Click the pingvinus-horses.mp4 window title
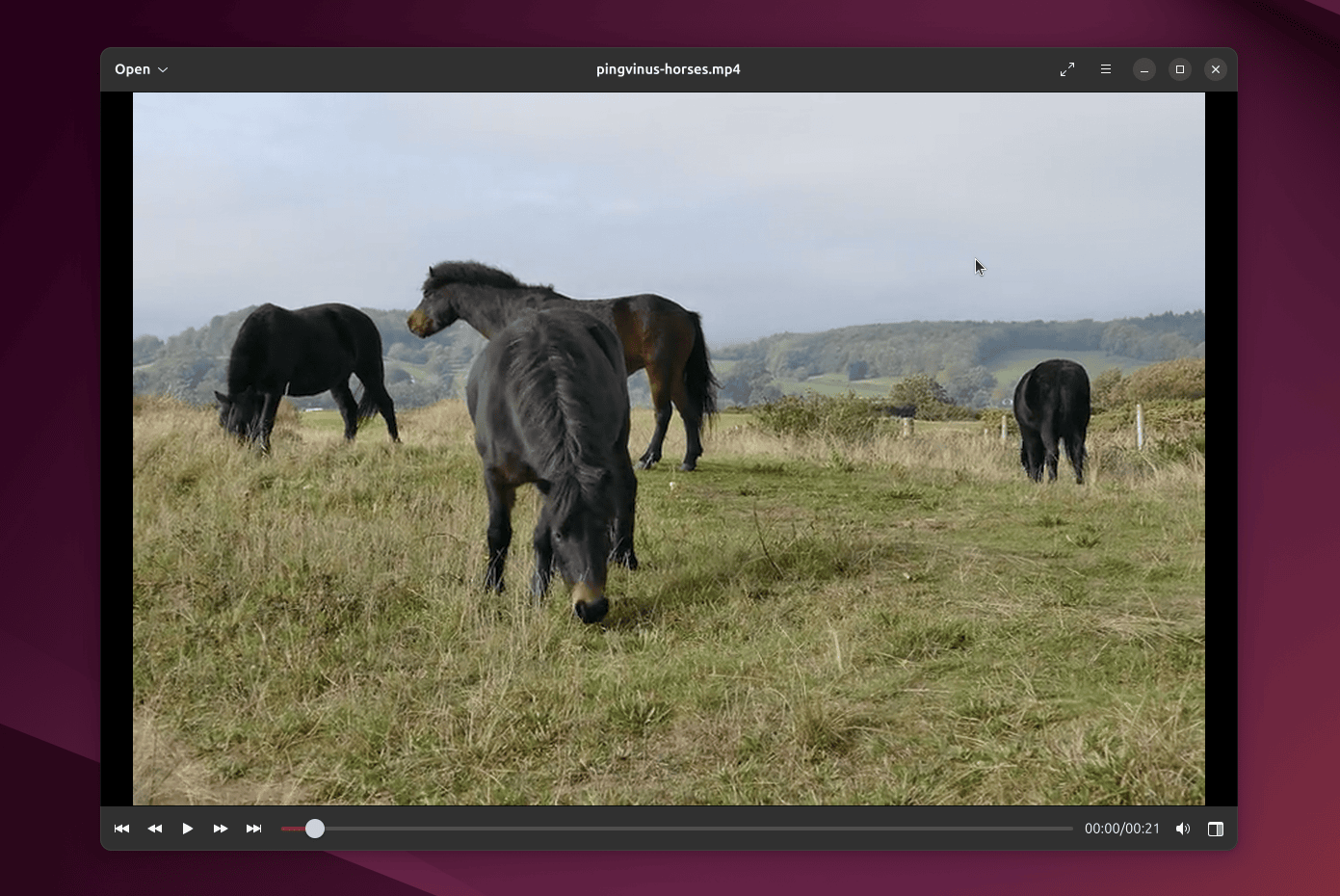1340x896 pixels. click(669, 69)
